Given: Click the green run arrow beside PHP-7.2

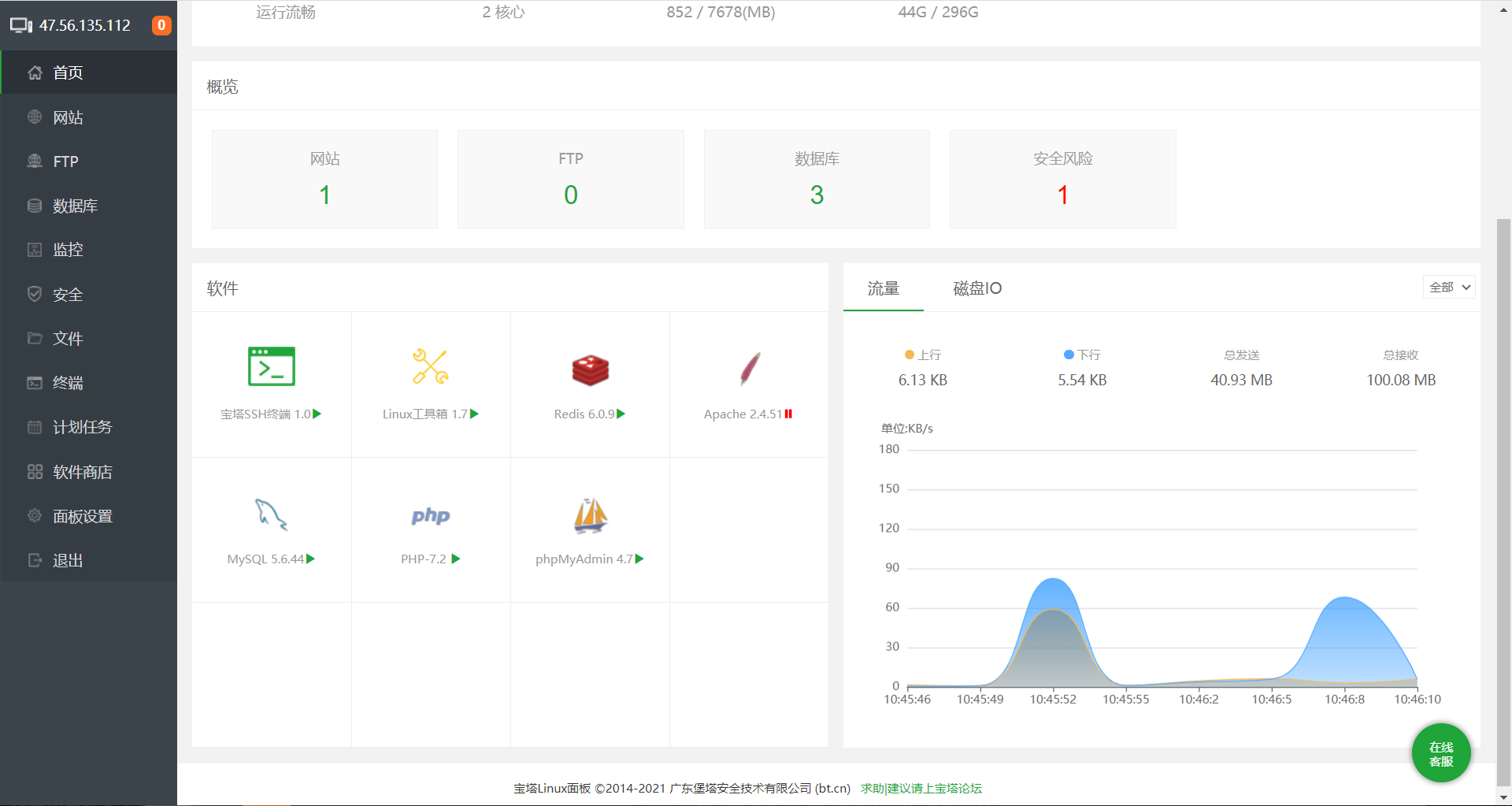Looking at the screenshot, I should (x=456, y=559).
